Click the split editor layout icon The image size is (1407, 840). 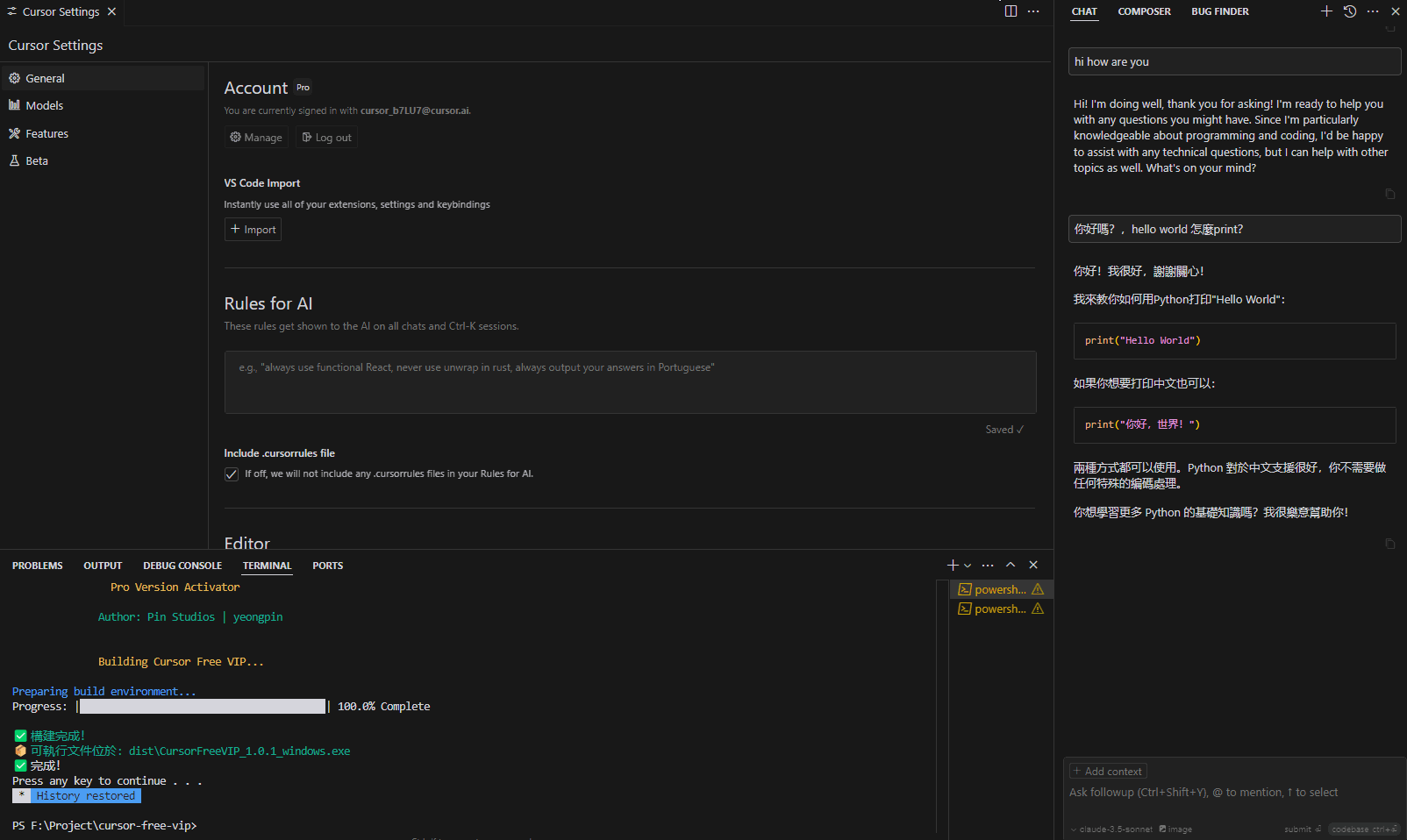[x=1011, y=11]
